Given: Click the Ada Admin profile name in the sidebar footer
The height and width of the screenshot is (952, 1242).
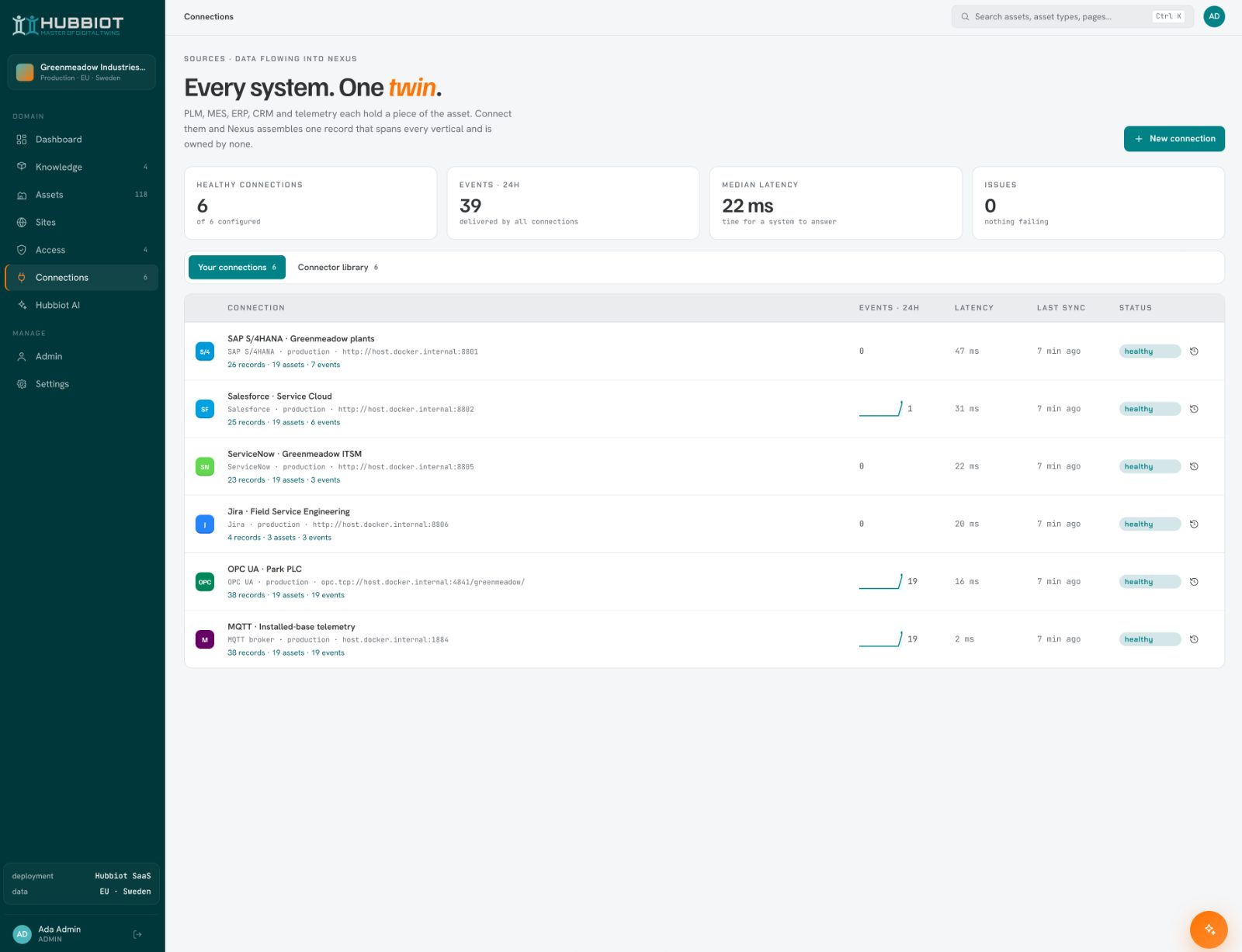Looking at the screenshot, I should click(x=60, y=929).
